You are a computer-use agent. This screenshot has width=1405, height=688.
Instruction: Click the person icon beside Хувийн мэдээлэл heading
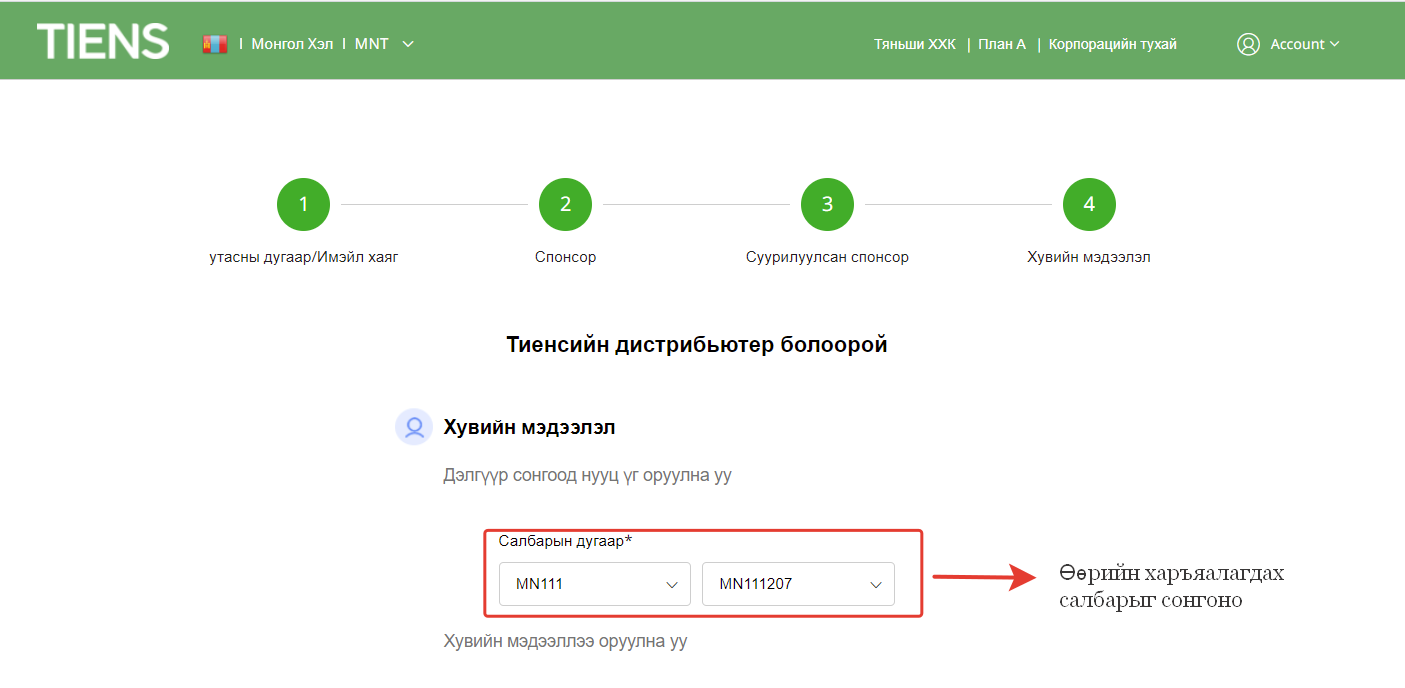point(413,427)
